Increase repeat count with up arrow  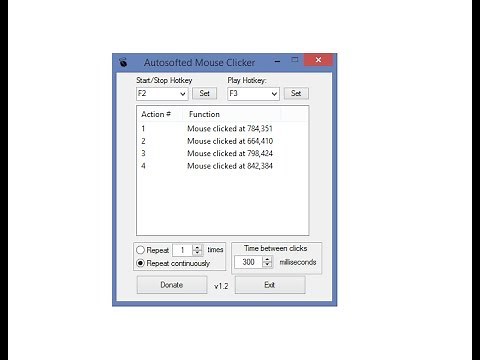(x=198, y=247)
